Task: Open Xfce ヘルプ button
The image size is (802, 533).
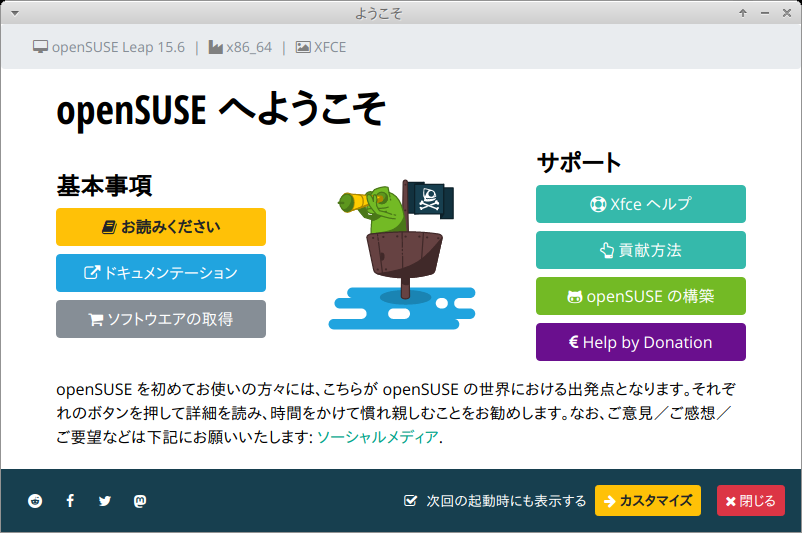Action: pos(640,204)
